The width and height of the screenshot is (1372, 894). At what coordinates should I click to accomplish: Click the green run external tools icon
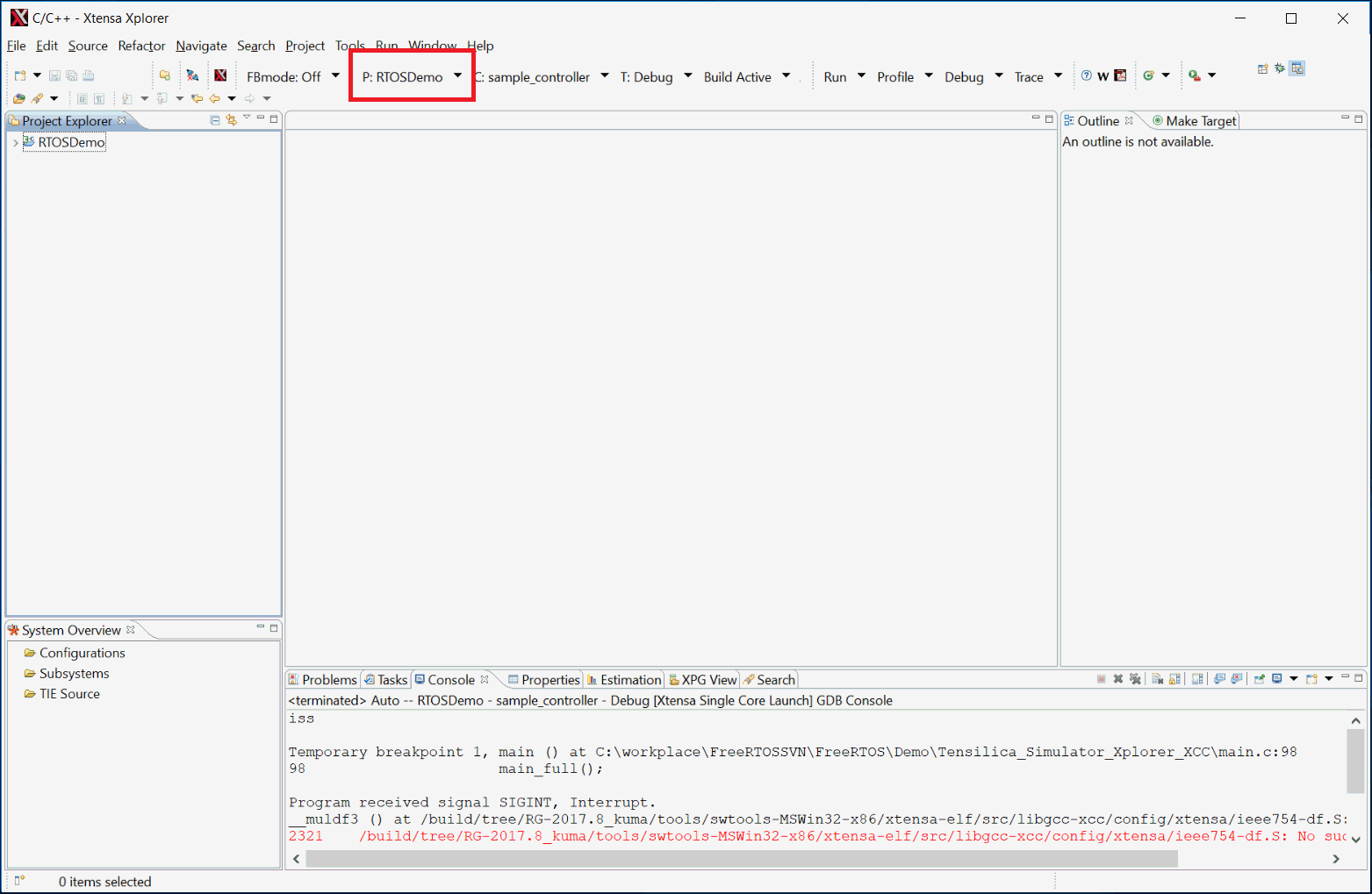click(x=1194, y=75)
